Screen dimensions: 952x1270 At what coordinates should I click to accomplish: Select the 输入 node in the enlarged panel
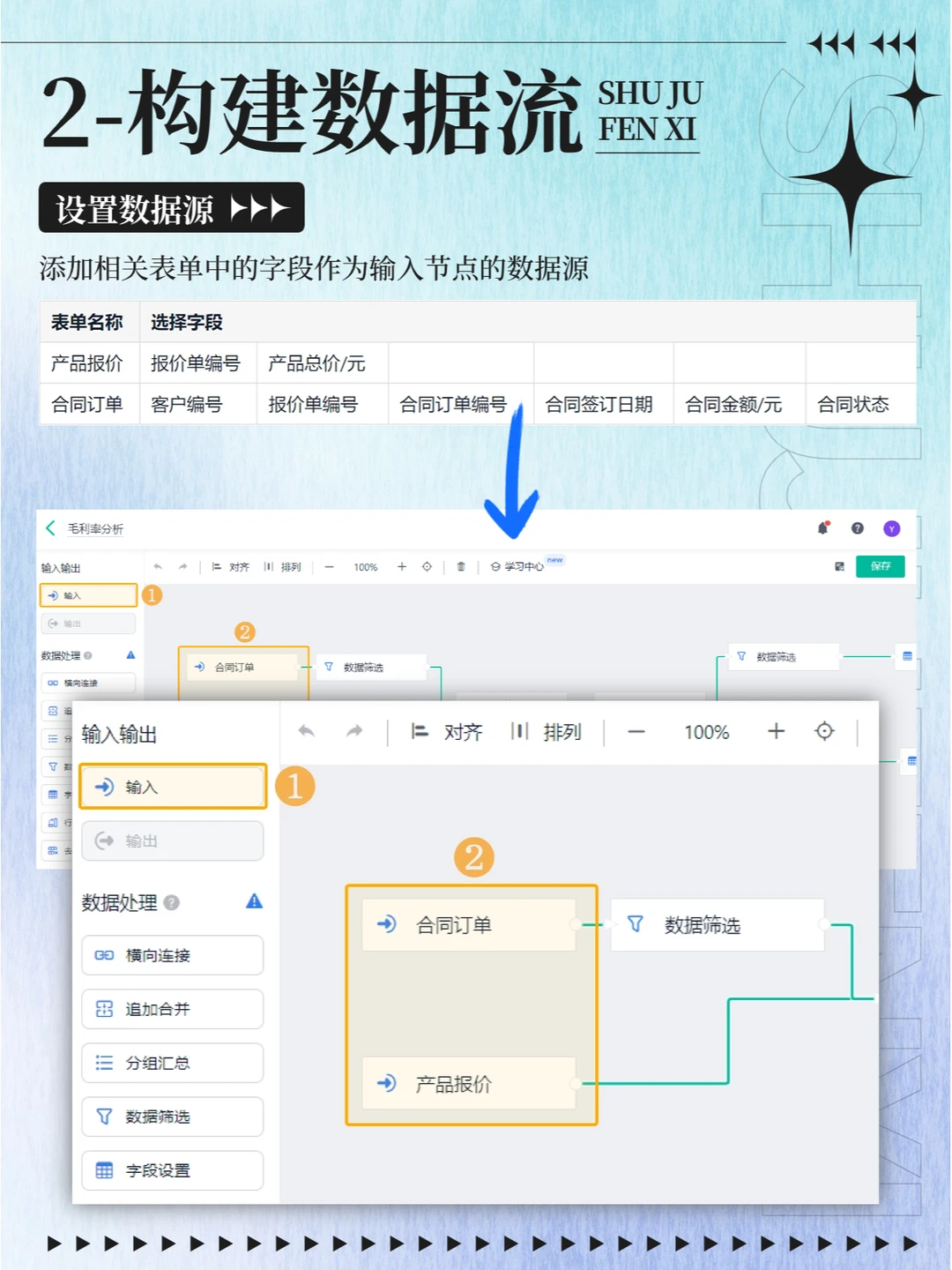173,787
